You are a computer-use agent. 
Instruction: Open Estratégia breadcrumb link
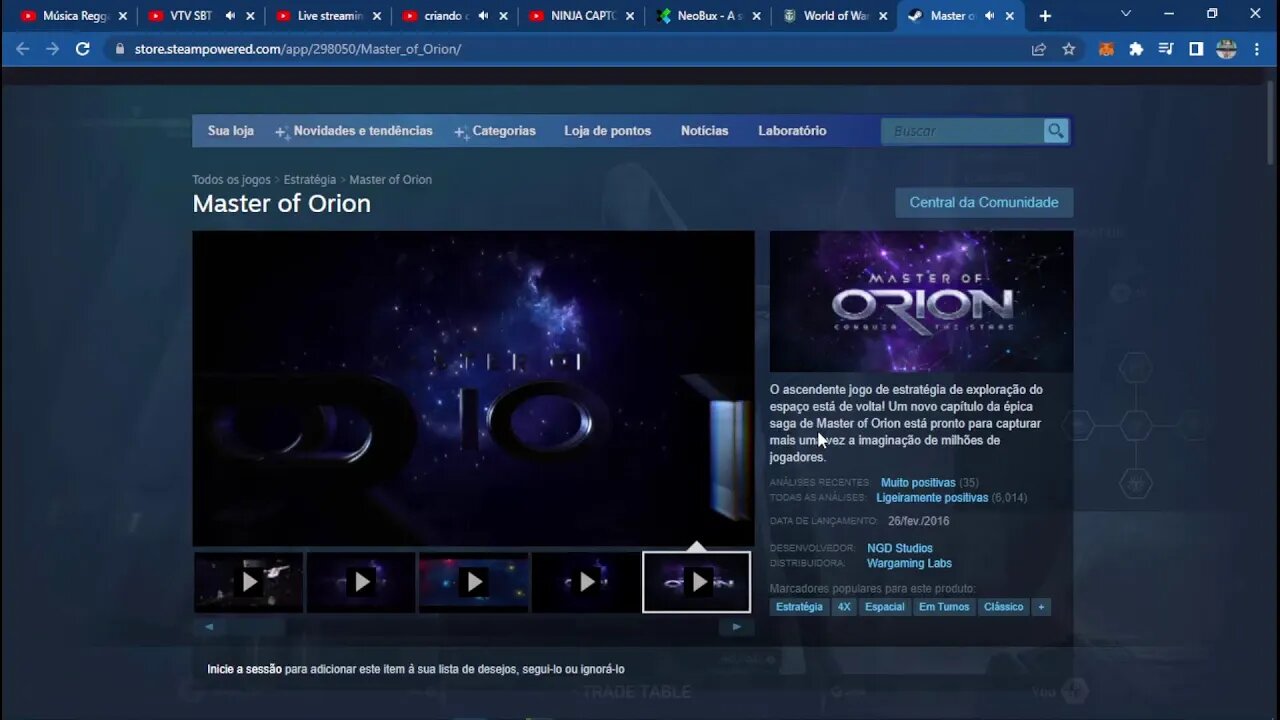tap(310, 180)
